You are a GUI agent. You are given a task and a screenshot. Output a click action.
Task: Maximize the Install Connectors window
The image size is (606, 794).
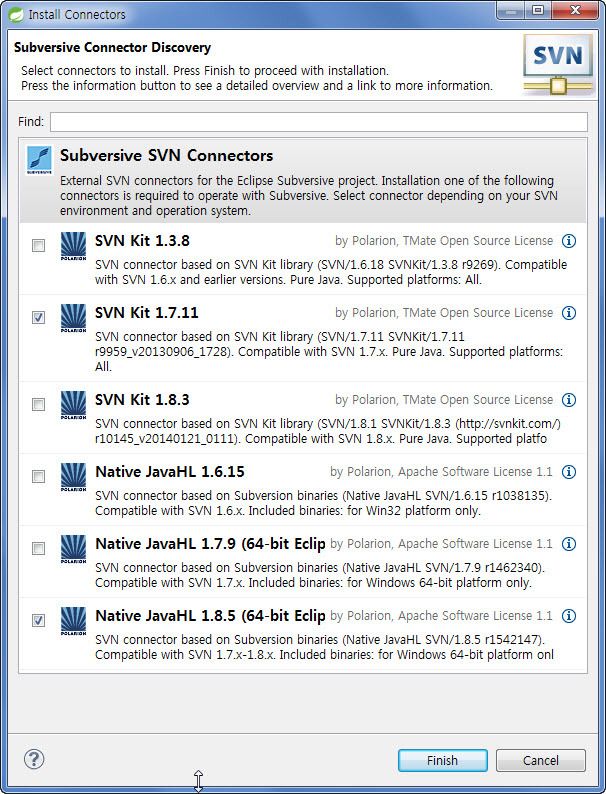[x=539, y=11]
